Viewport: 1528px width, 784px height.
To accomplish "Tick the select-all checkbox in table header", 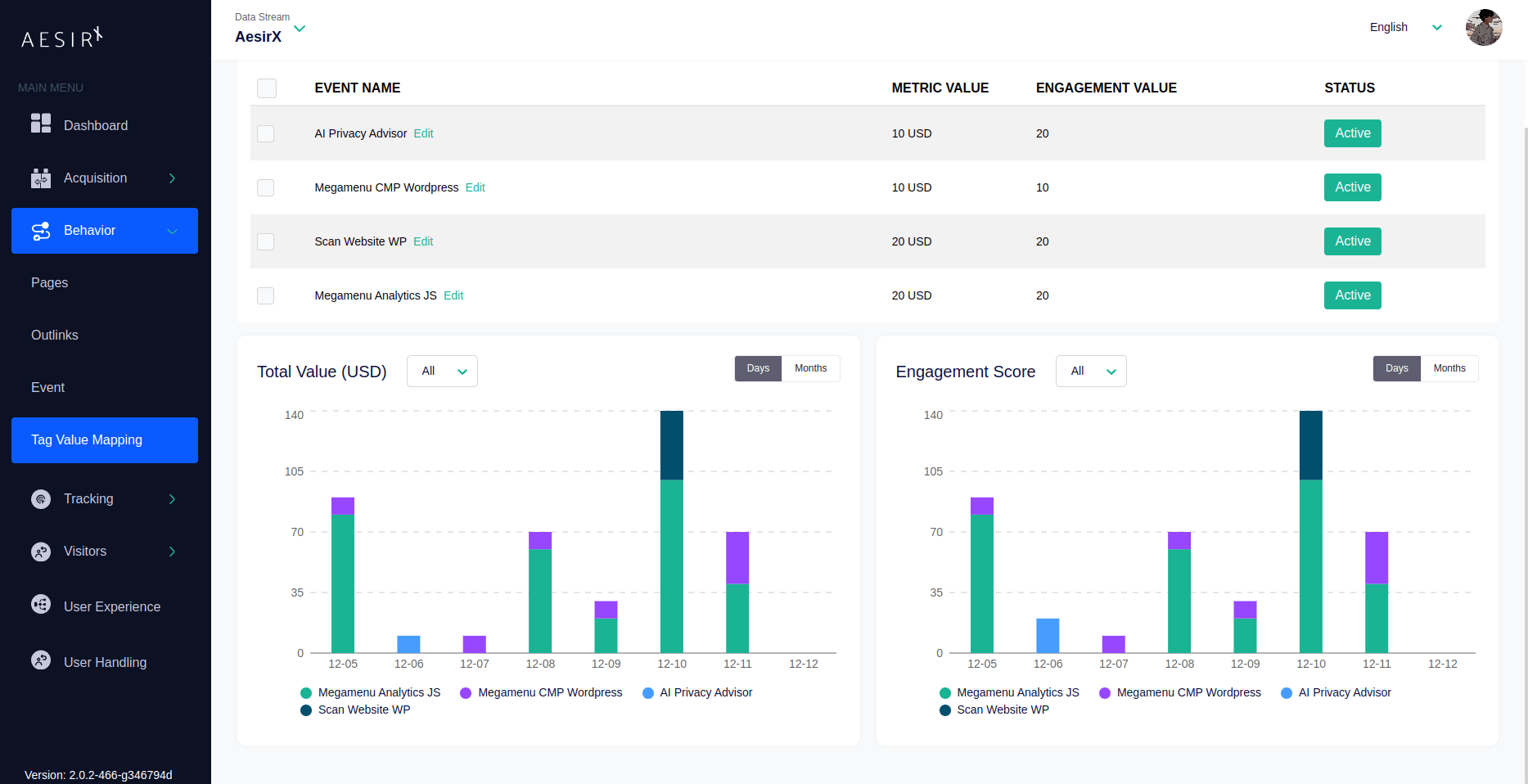I will tap(267, 88).
